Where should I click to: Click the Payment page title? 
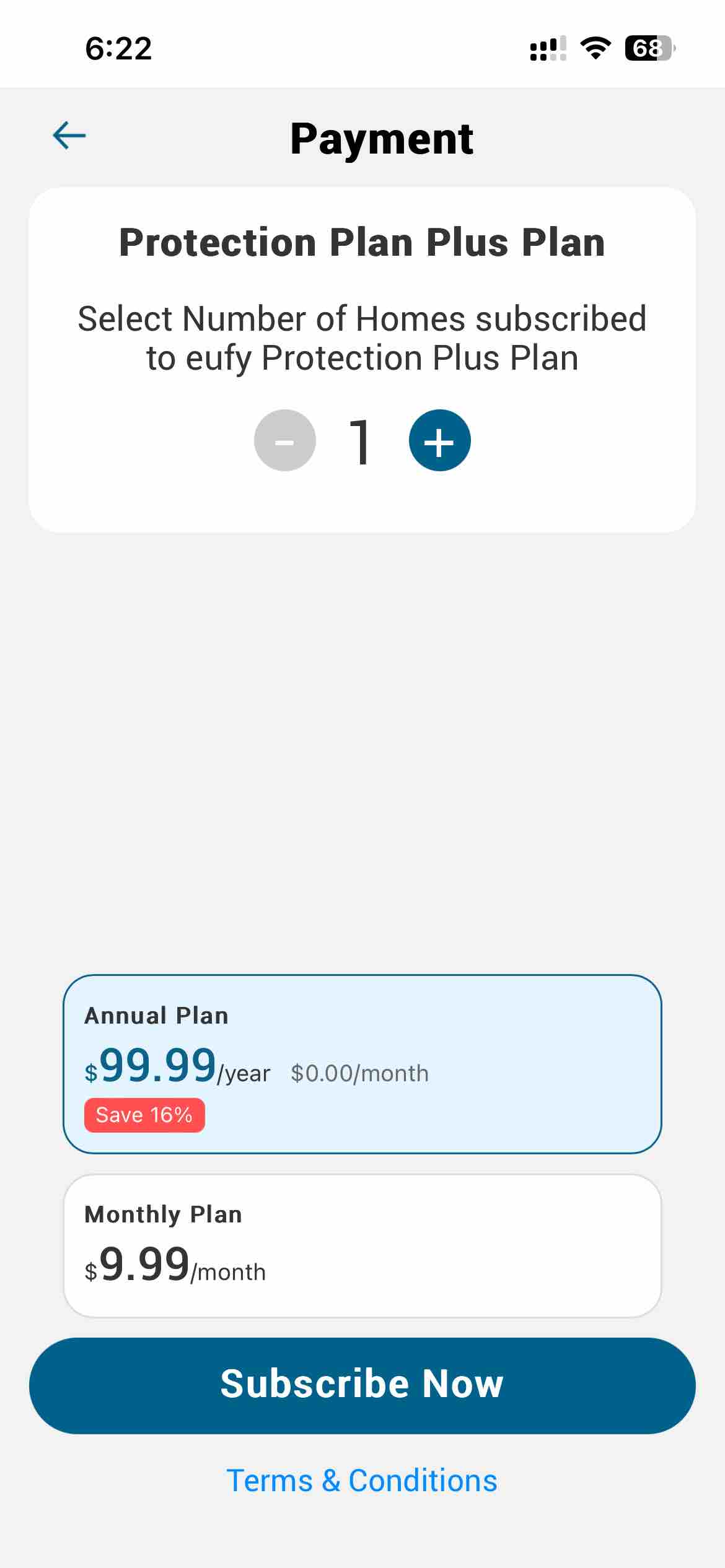[x=382, y=138]
